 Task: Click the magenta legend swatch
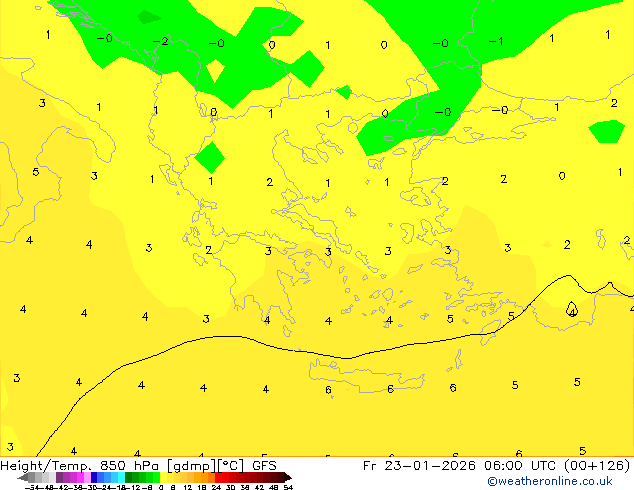(x=80, y=477)
